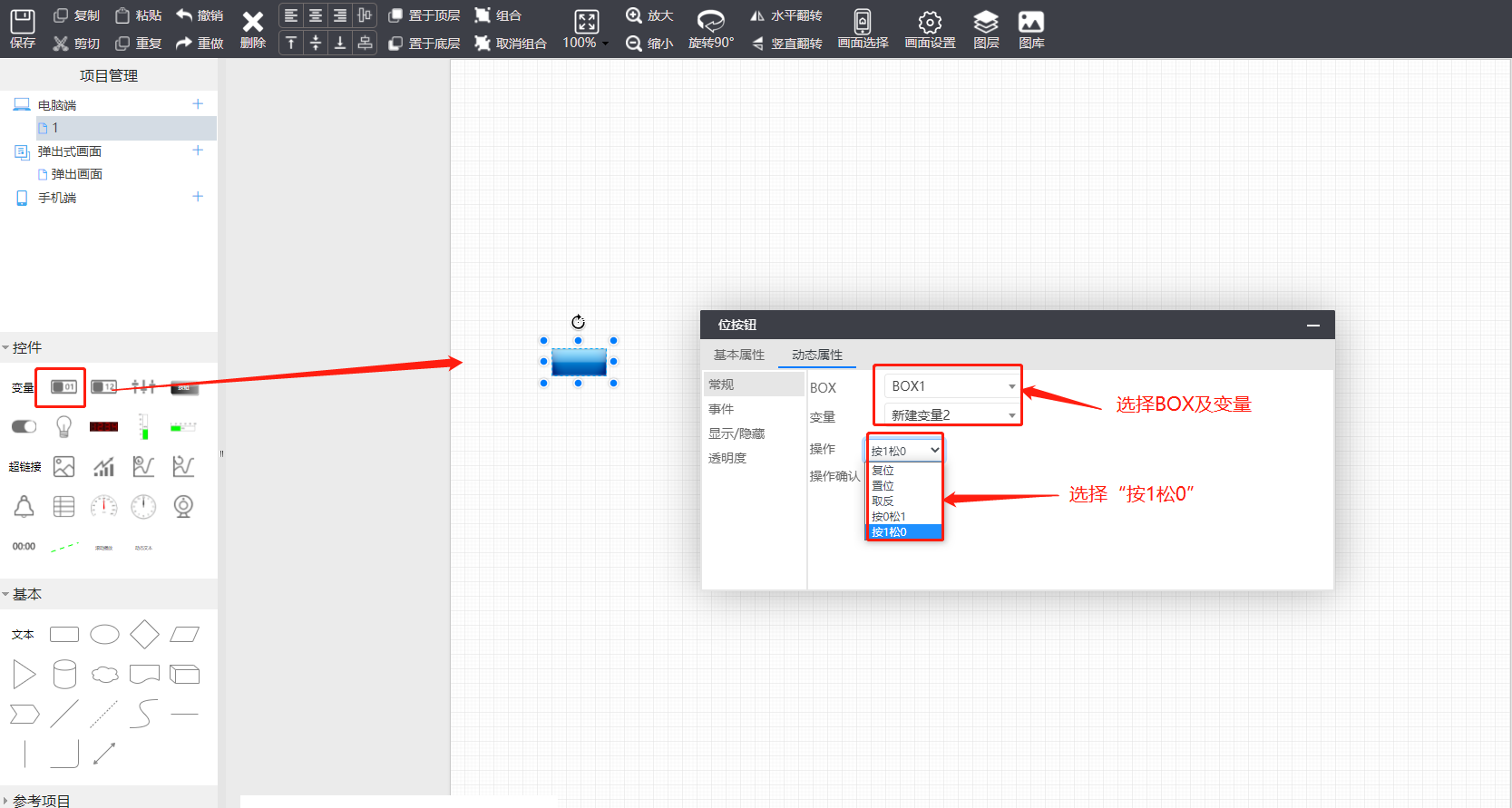Align selected objects to horizontal center
The width and height of the screenshot is (1512, 808).
[316, 15]
